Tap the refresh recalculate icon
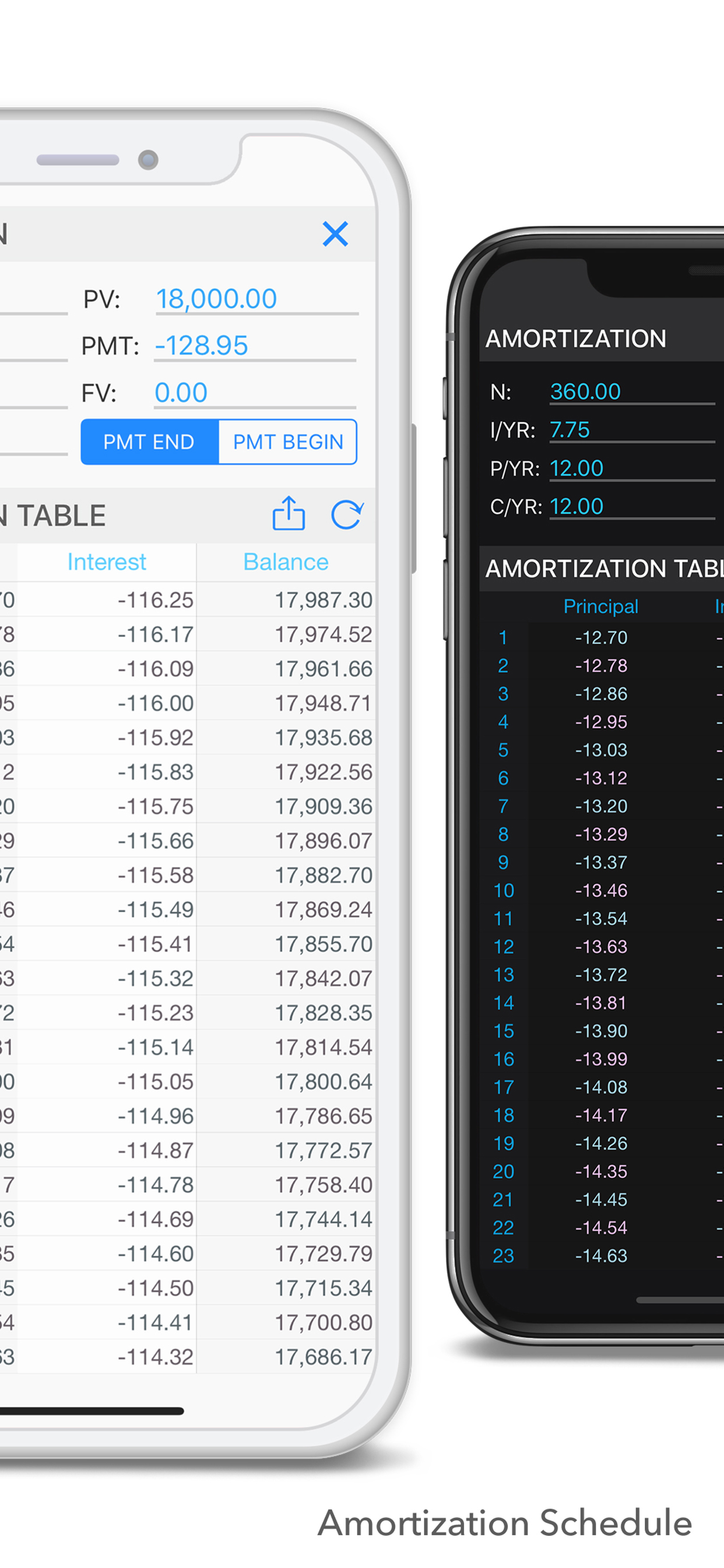724x1568 pixels. pyautogui.click(x=347, y=514)
